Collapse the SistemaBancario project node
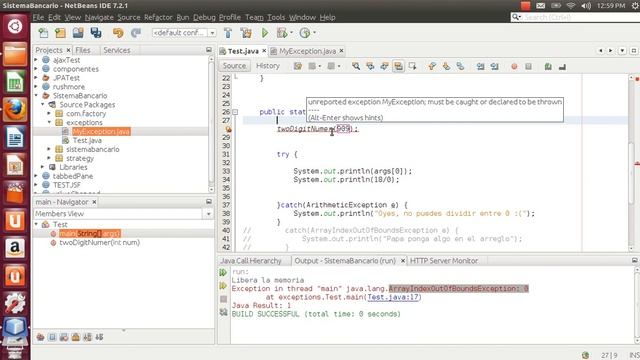 (36, 96)
